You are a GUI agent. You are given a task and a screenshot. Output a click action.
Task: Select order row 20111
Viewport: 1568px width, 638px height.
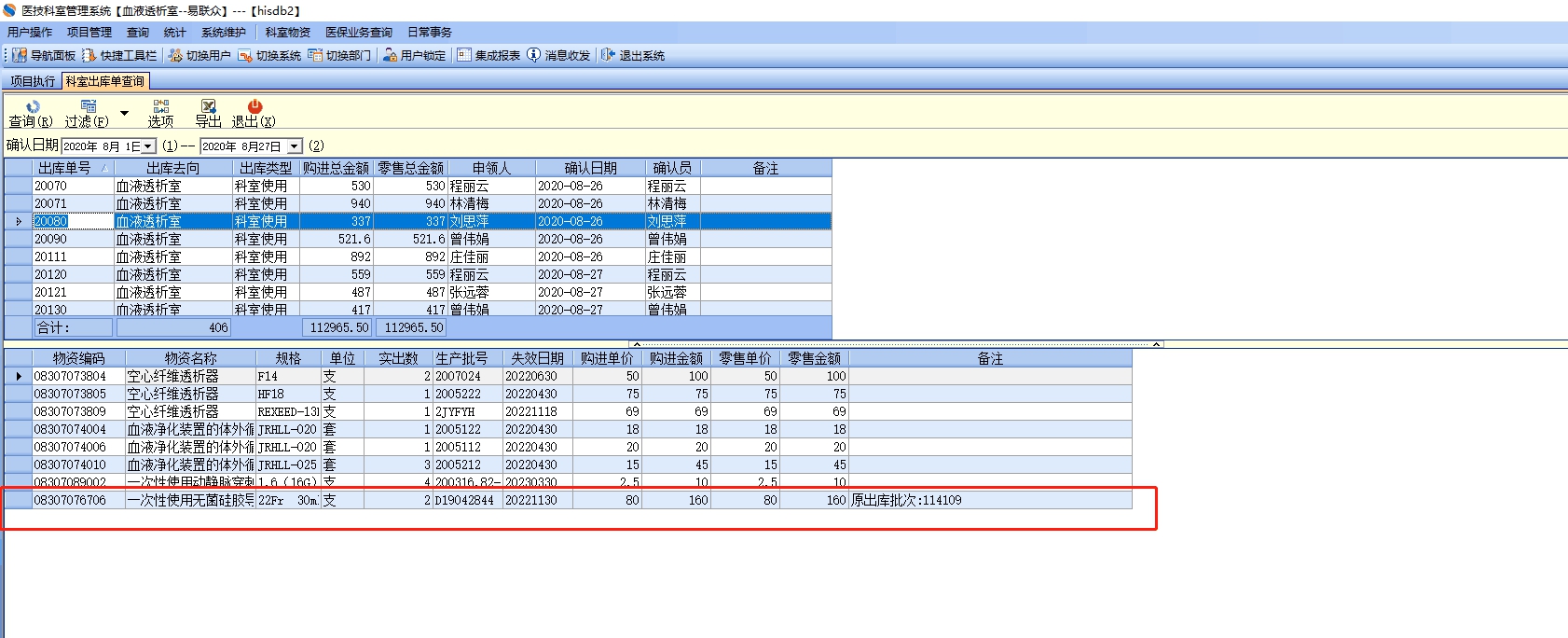pyautogui.click(x=418, y=257)
